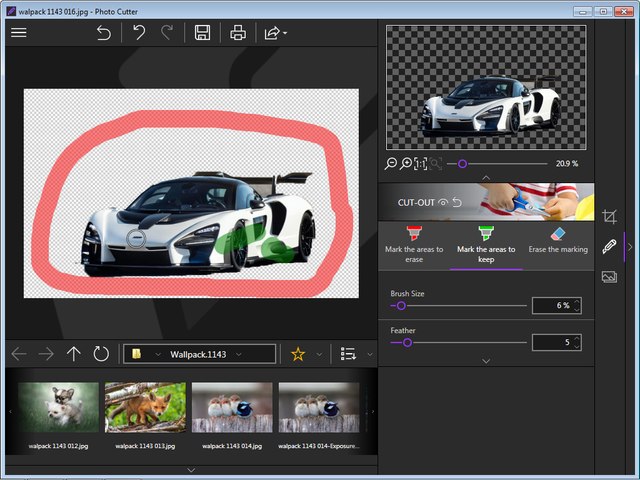Select Mark the areas to keep
The width and height of the screenshot is (640, 480).
(486, 245)
